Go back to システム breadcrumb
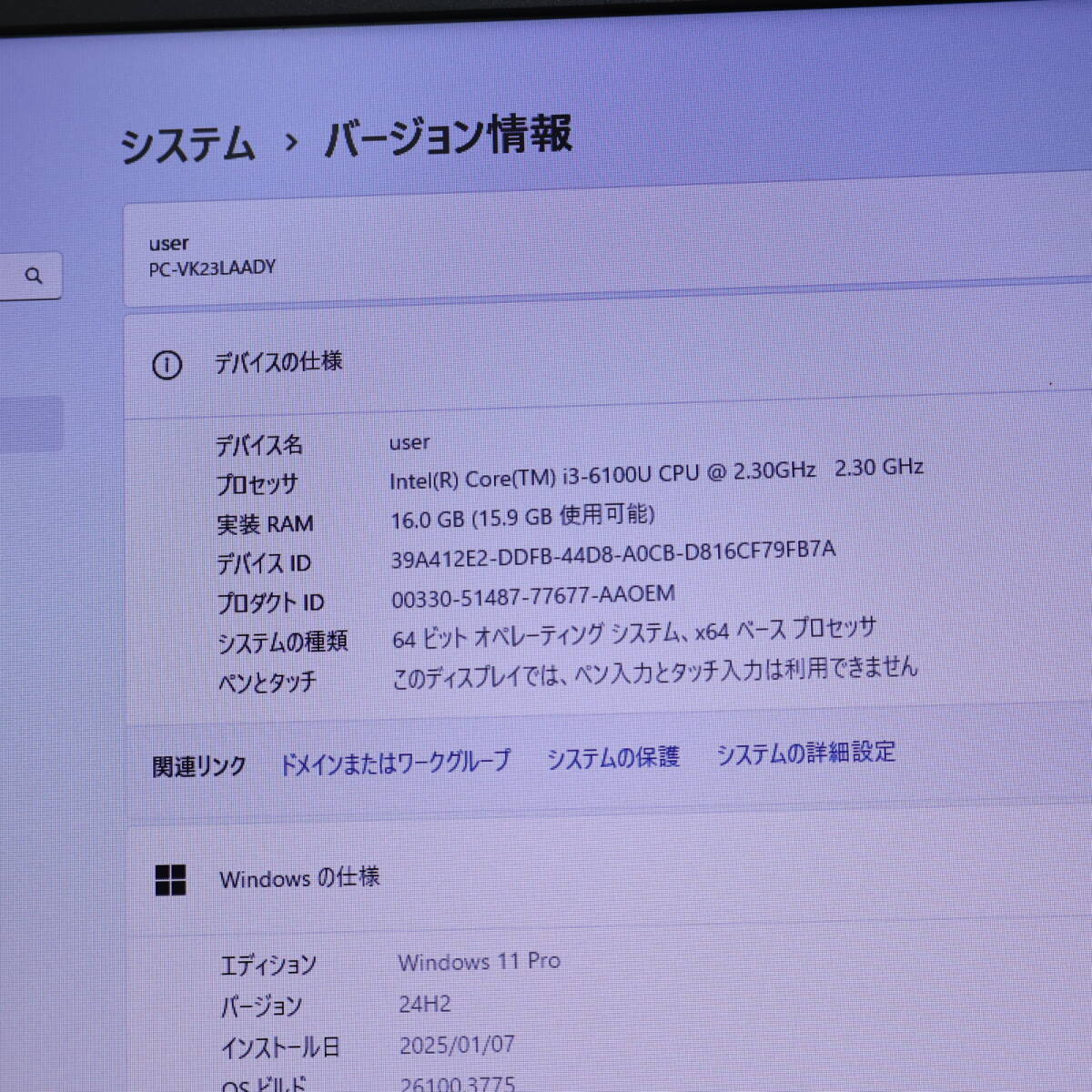 pyautogui.click(x=188, y=146)
